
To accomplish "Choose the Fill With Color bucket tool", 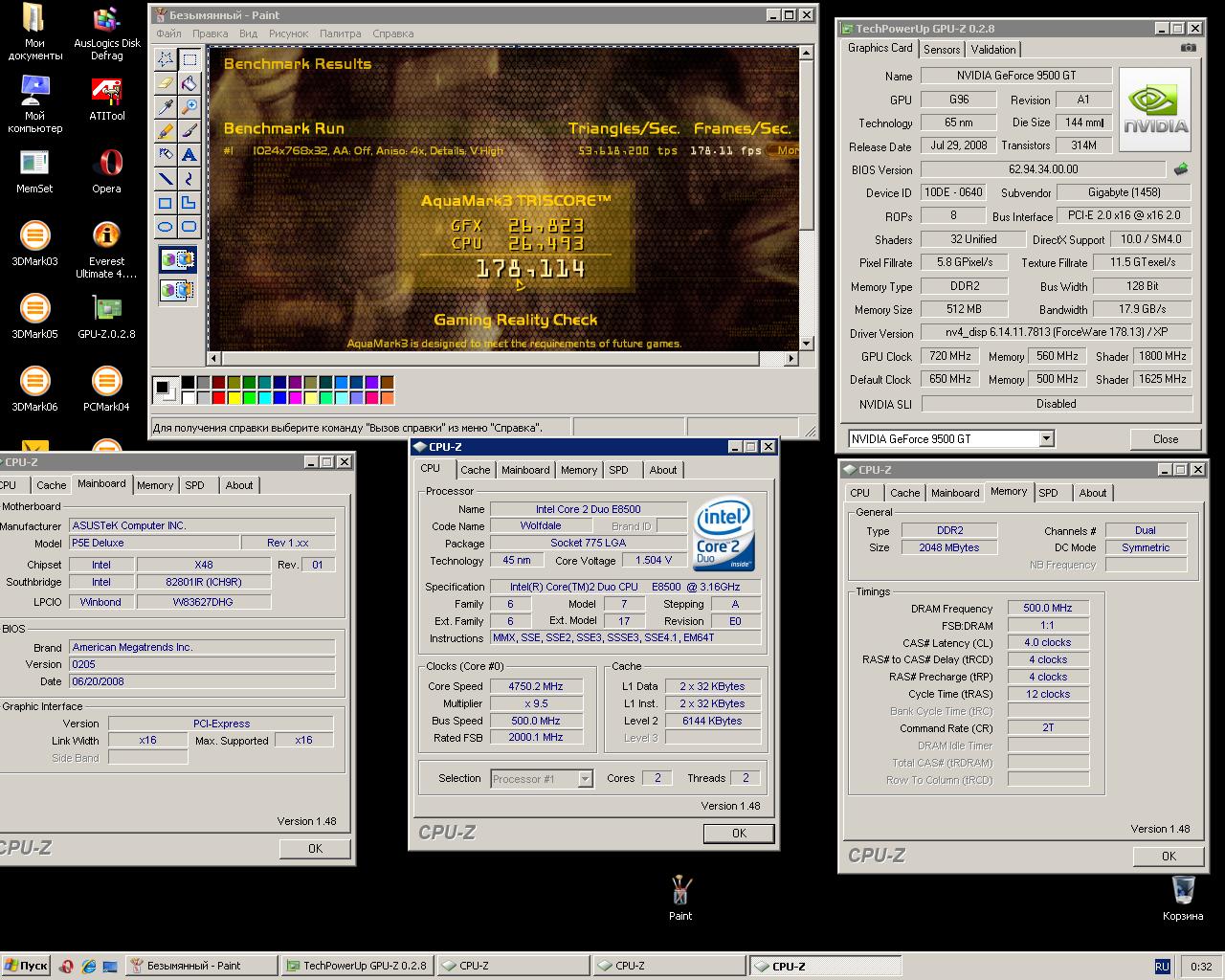I will point(189,83).
